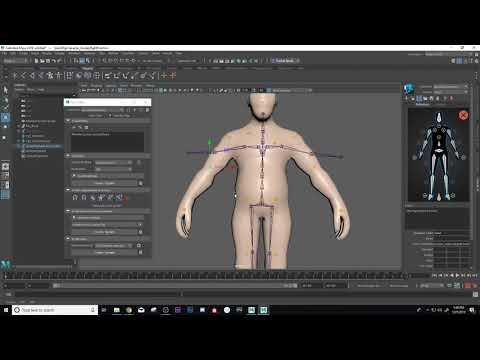Click the playback range slider bar
The height and width of the screenshot is (360, 480).
[x=175, y=286]
